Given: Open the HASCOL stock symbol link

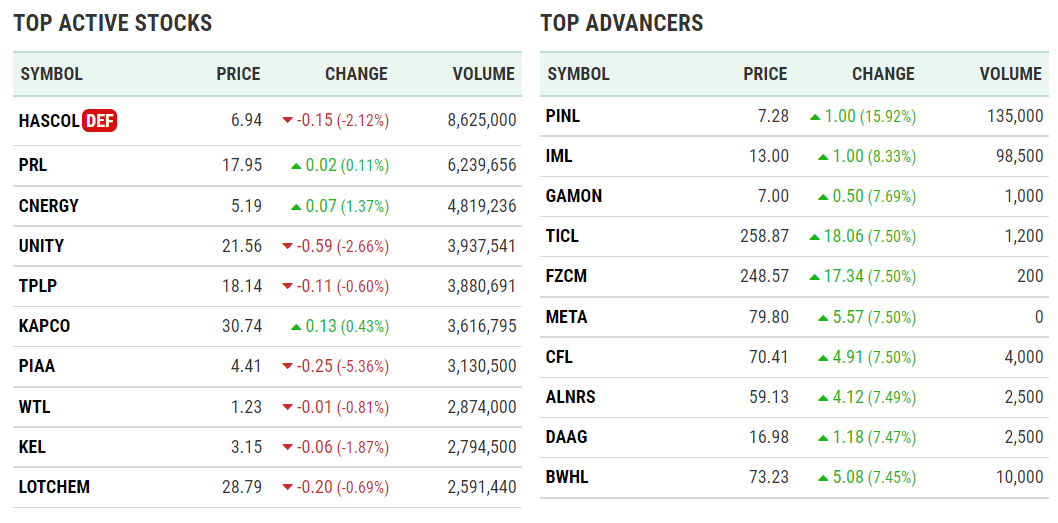Looking at the screenshot, I should 49,121.
